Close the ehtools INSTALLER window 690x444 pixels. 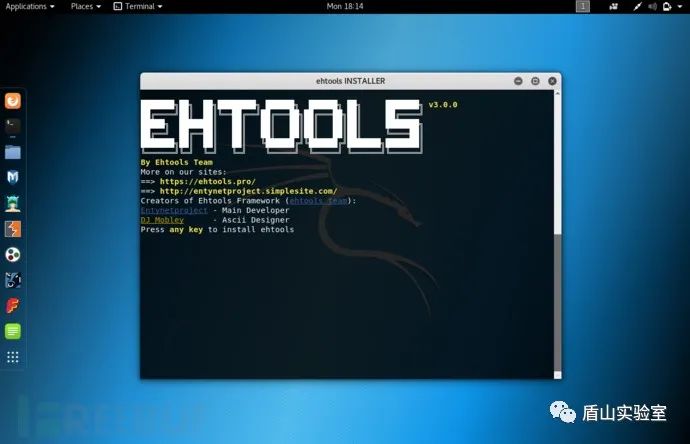[552, 81]
